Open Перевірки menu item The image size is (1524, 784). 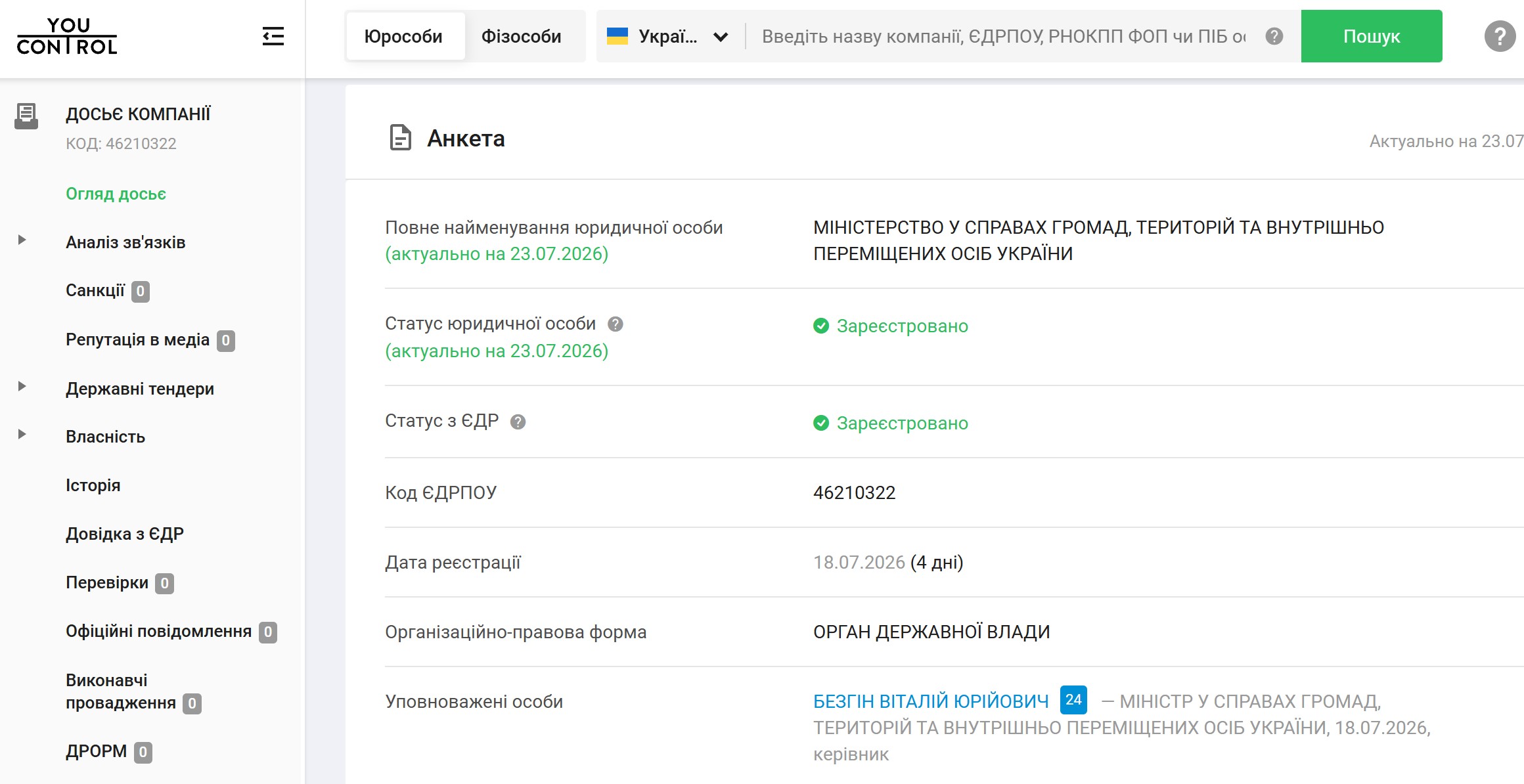(107, 582)
